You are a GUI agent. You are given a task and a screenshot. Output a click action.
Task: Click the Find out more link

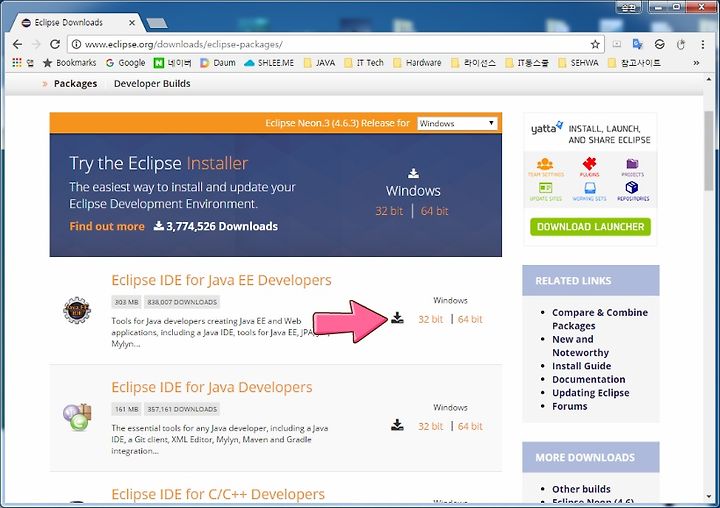click(x=107, y=226)
